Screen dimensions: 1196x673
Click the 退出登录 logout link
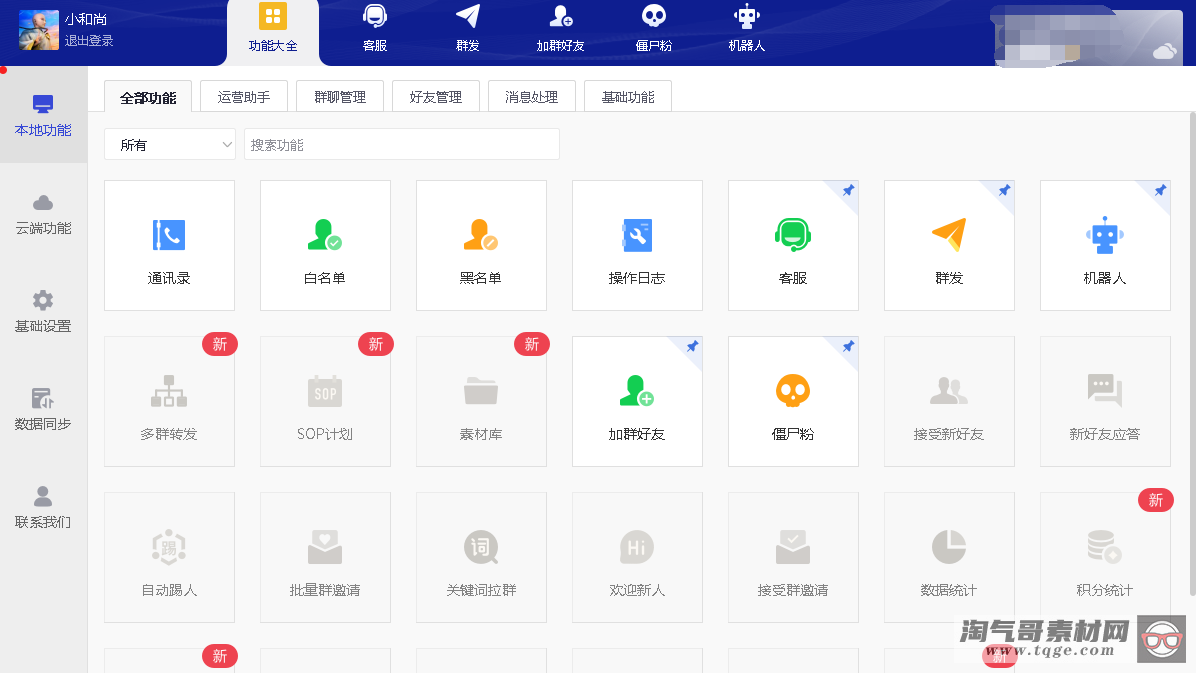(89, 41)
